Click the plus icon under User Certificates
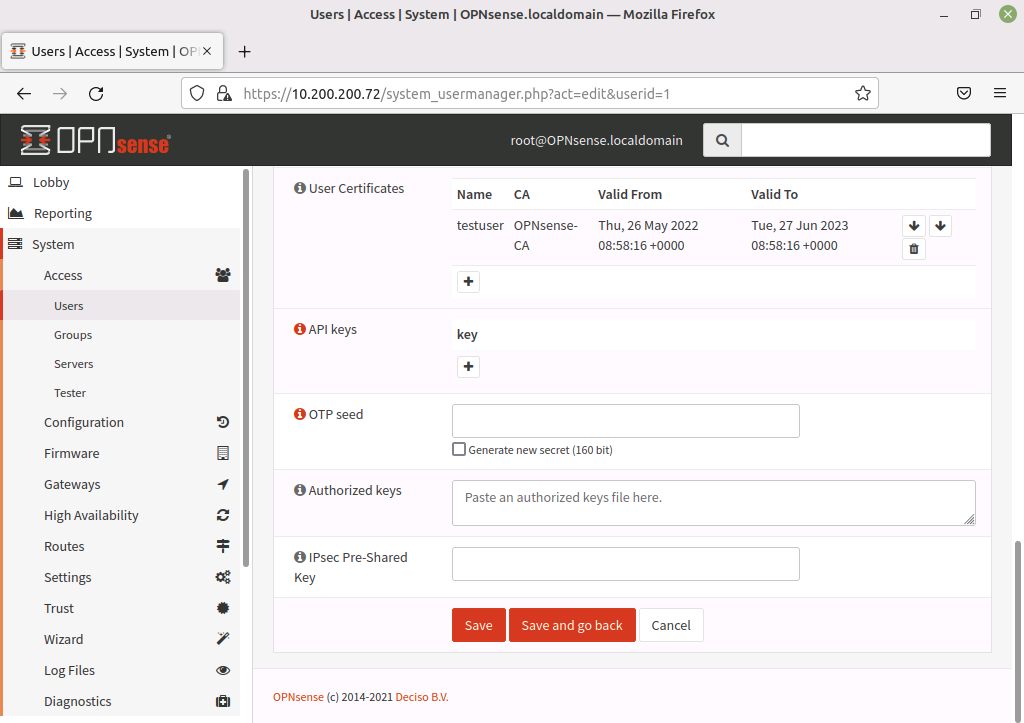Screen dimensions: 1024x723 468,282
